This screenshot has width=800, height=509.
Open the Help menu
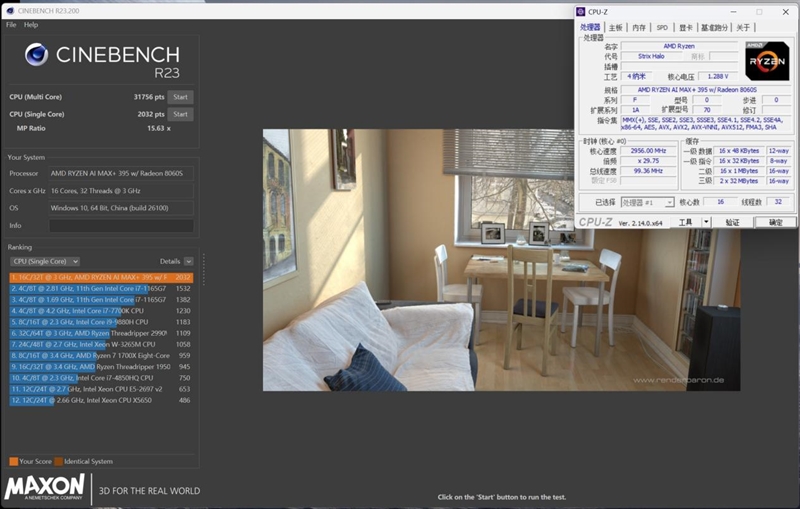[31, 24]
